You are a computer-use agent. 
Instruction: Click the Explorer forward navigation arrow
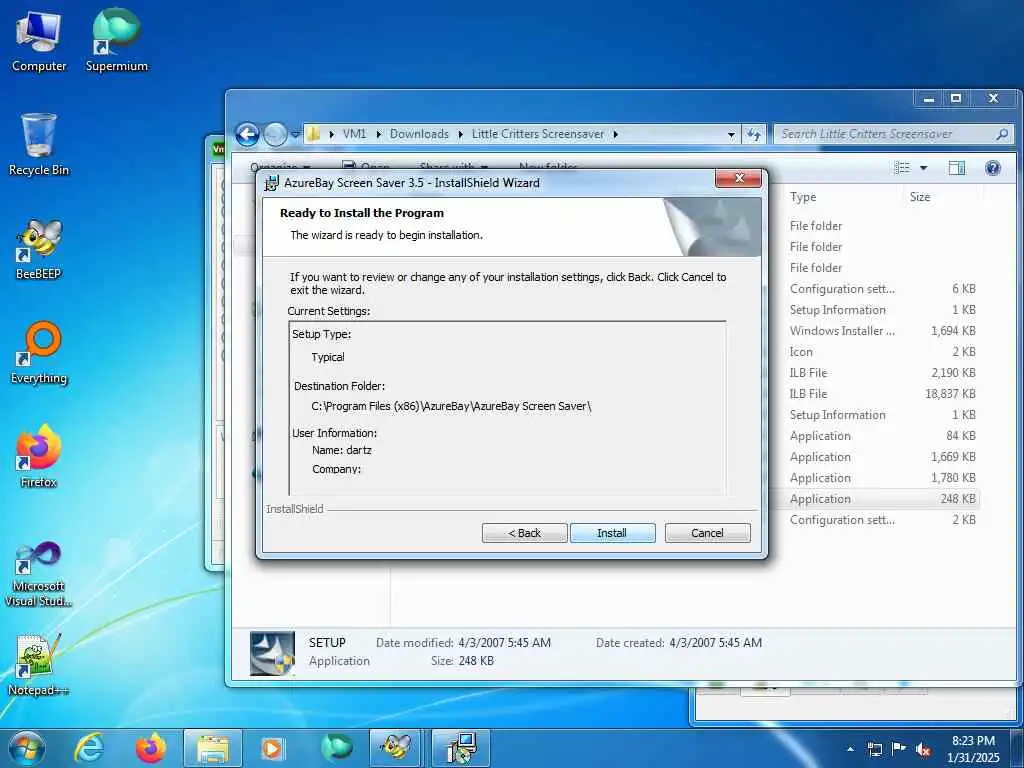point(275,134)
